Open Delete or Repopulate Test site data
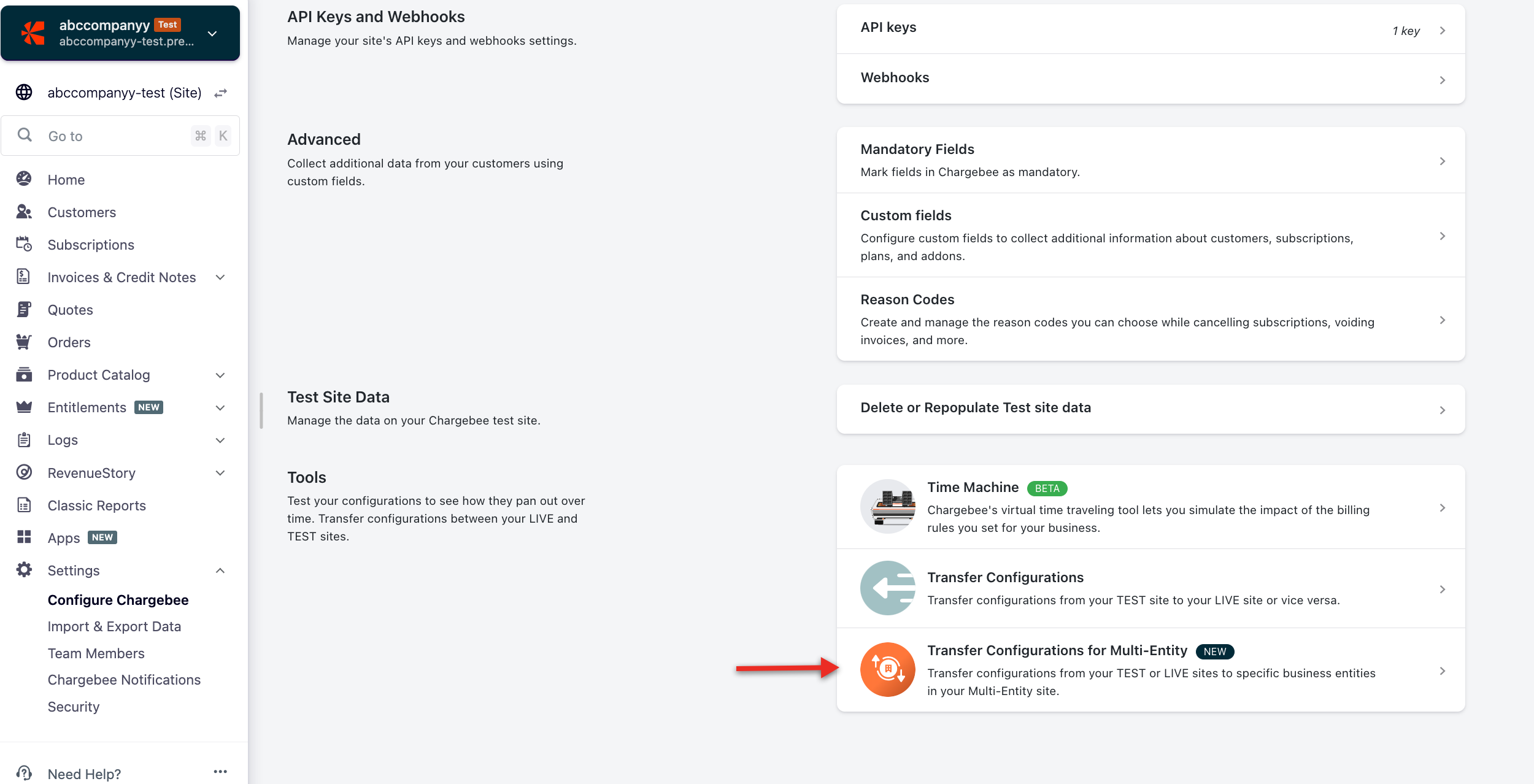 (x=1150, y=409)
